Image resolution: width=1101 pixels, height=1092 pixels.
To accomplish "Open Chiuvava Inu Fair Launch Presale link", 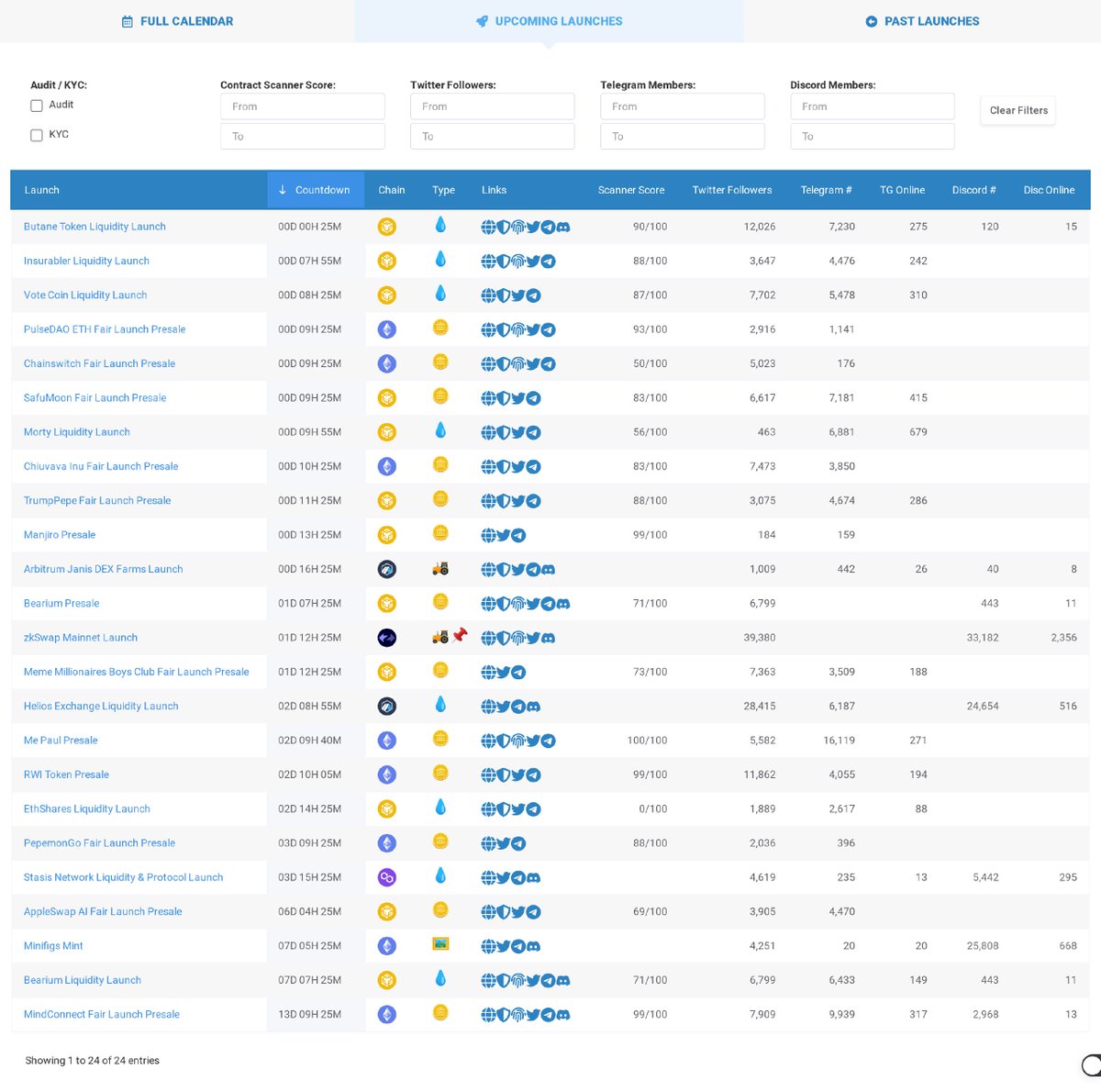I will click(101, 466).
